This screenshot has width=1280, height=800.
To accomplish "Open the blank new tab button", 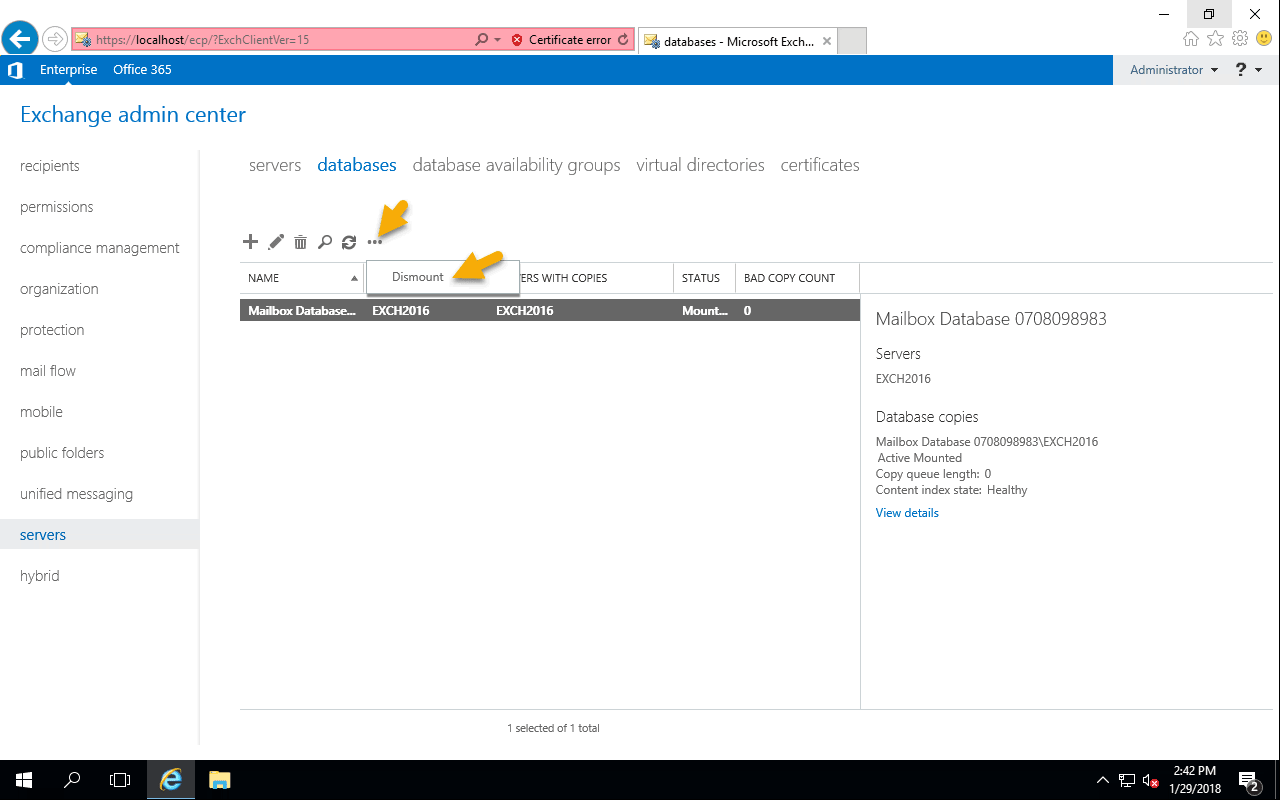I will pos(851,41).
